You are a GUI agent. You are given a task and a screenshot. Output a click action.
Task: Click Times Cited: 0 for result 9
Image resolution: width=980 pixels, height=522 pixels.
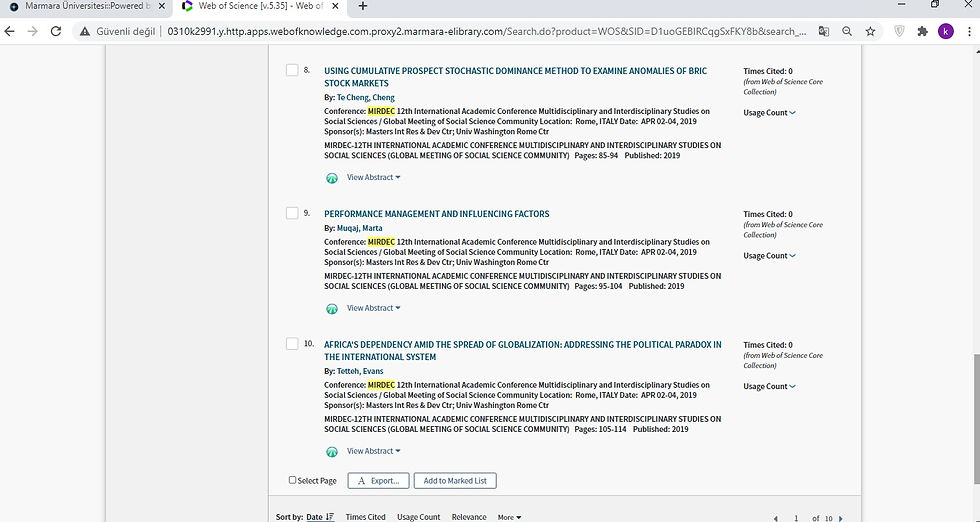(768, 214)
